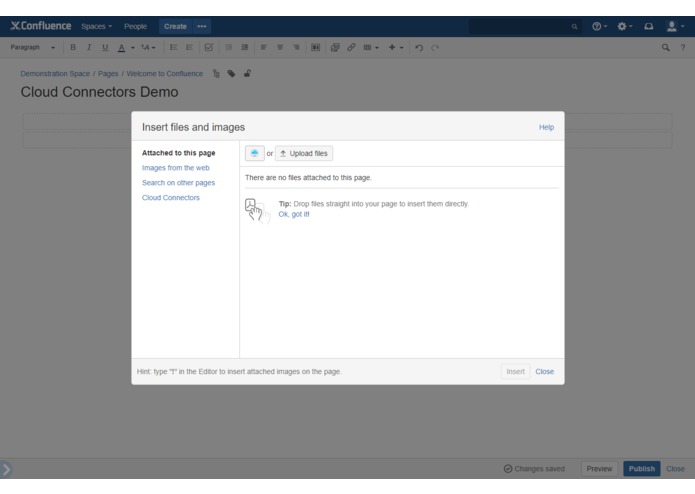Dismiss tip with Ok, got it!

[294, 214]
